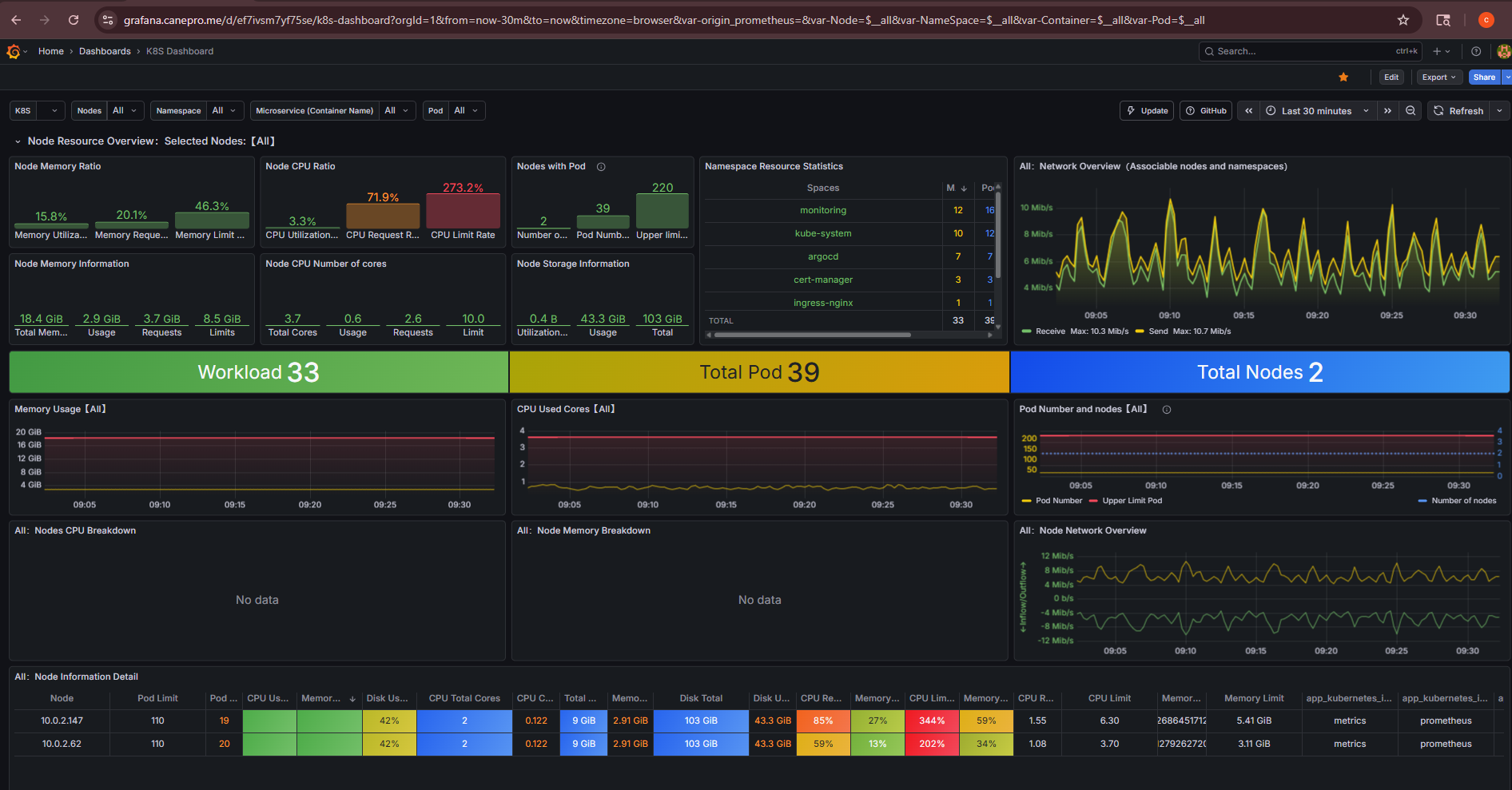Image resolution: width=1512 pixels, height=790 pixels.
Task: Open Last 30 minutes time picker
Action: (x=1318, y=111)
